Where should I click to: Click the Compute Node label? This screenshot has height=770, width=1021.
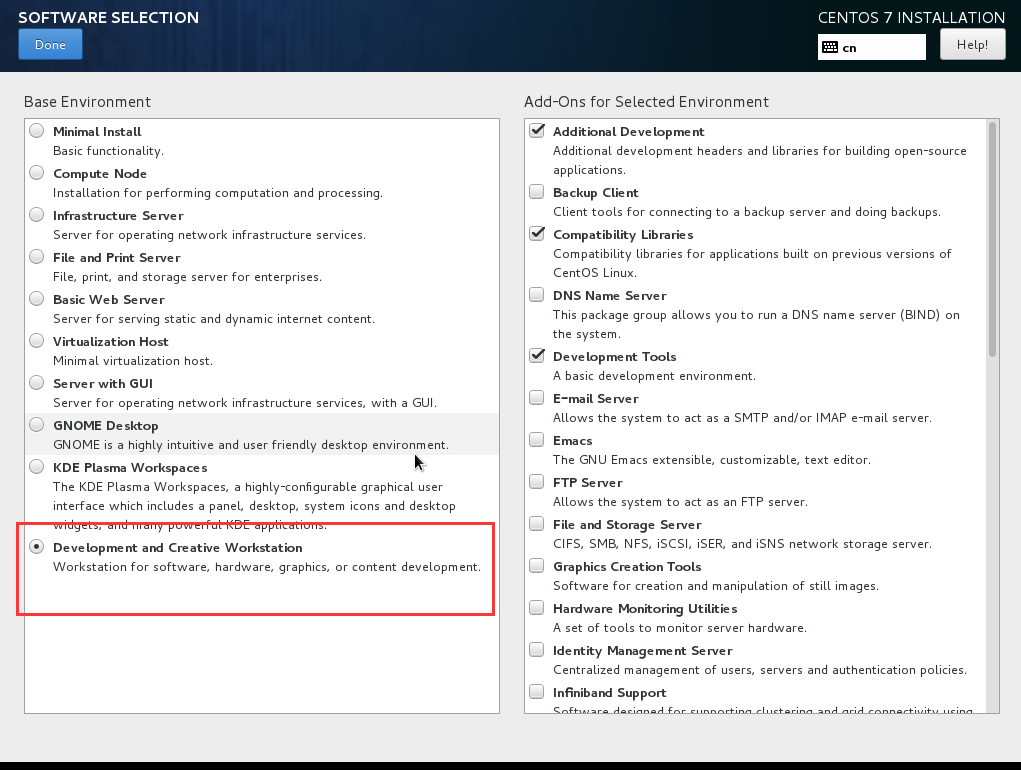click(100, 174)
